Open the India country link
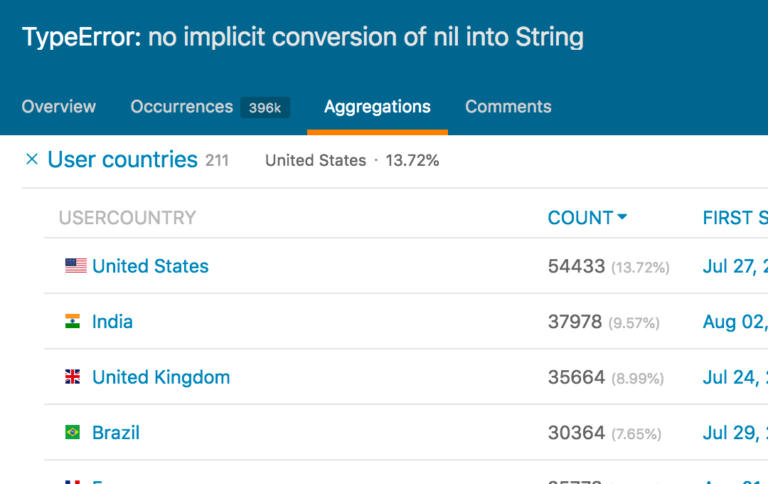This screenshot has width=768, height=484. pos(113,321)
